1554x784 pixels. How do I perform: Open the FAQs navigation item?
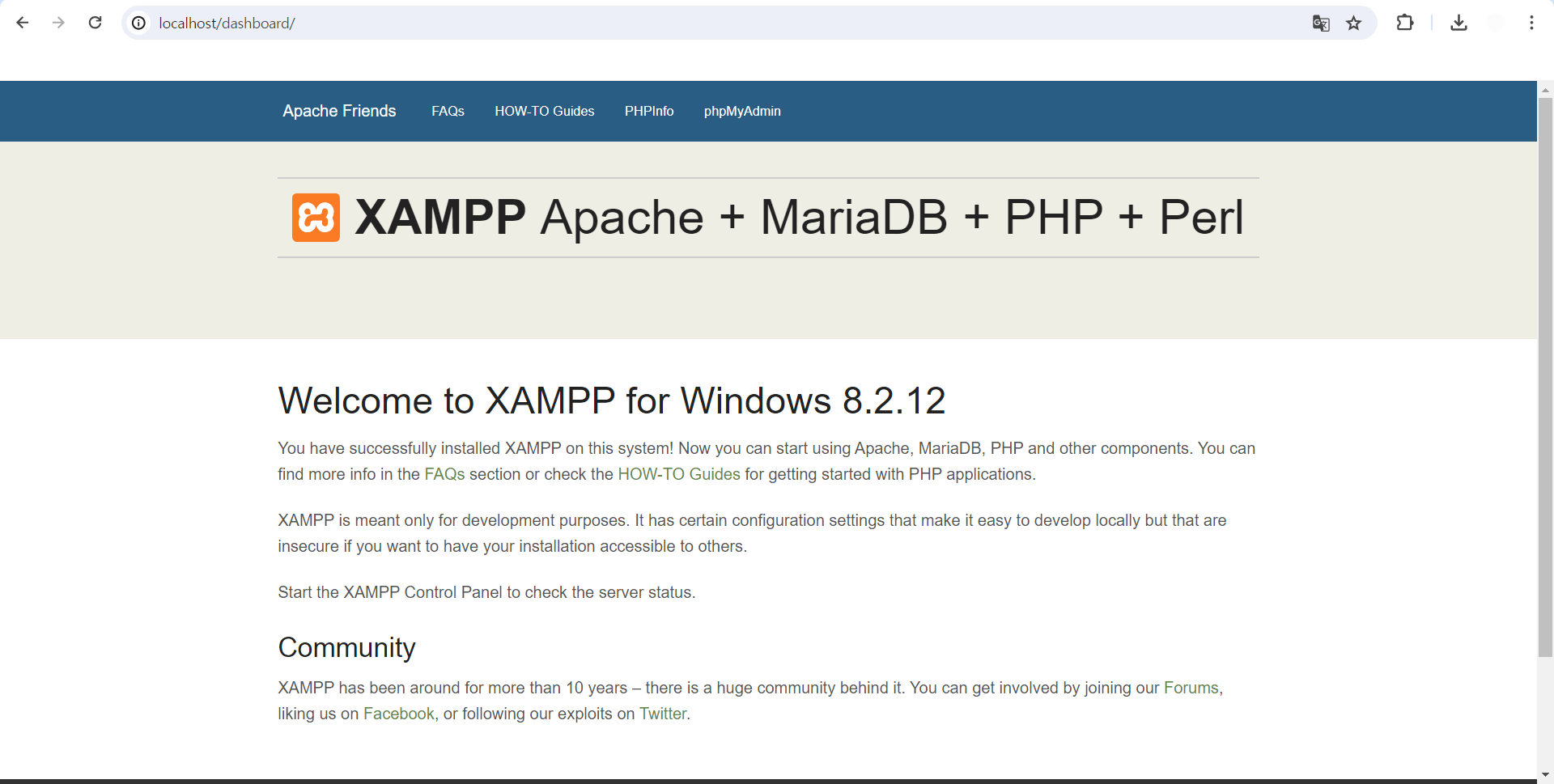(448, 111)
